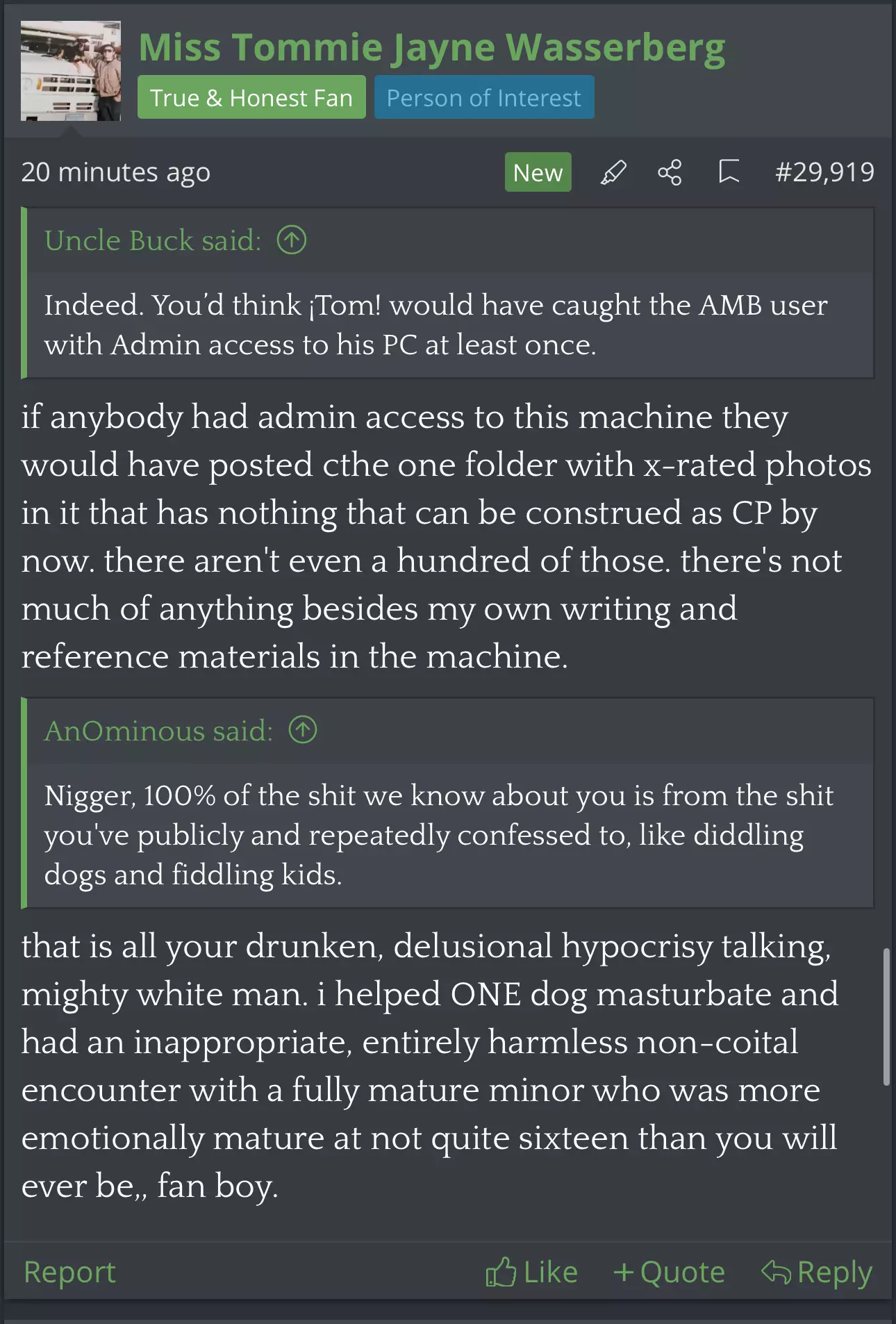Open the poster's avatar thumbnail
Image resolution: width=896 pixels, height=1324 pixels.
click(71, 71)
